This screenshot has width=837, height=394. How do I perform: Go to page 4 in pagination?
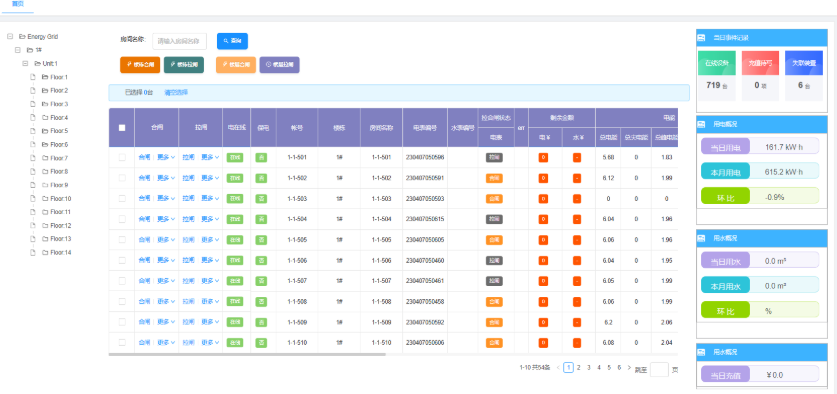pos(599,368)
